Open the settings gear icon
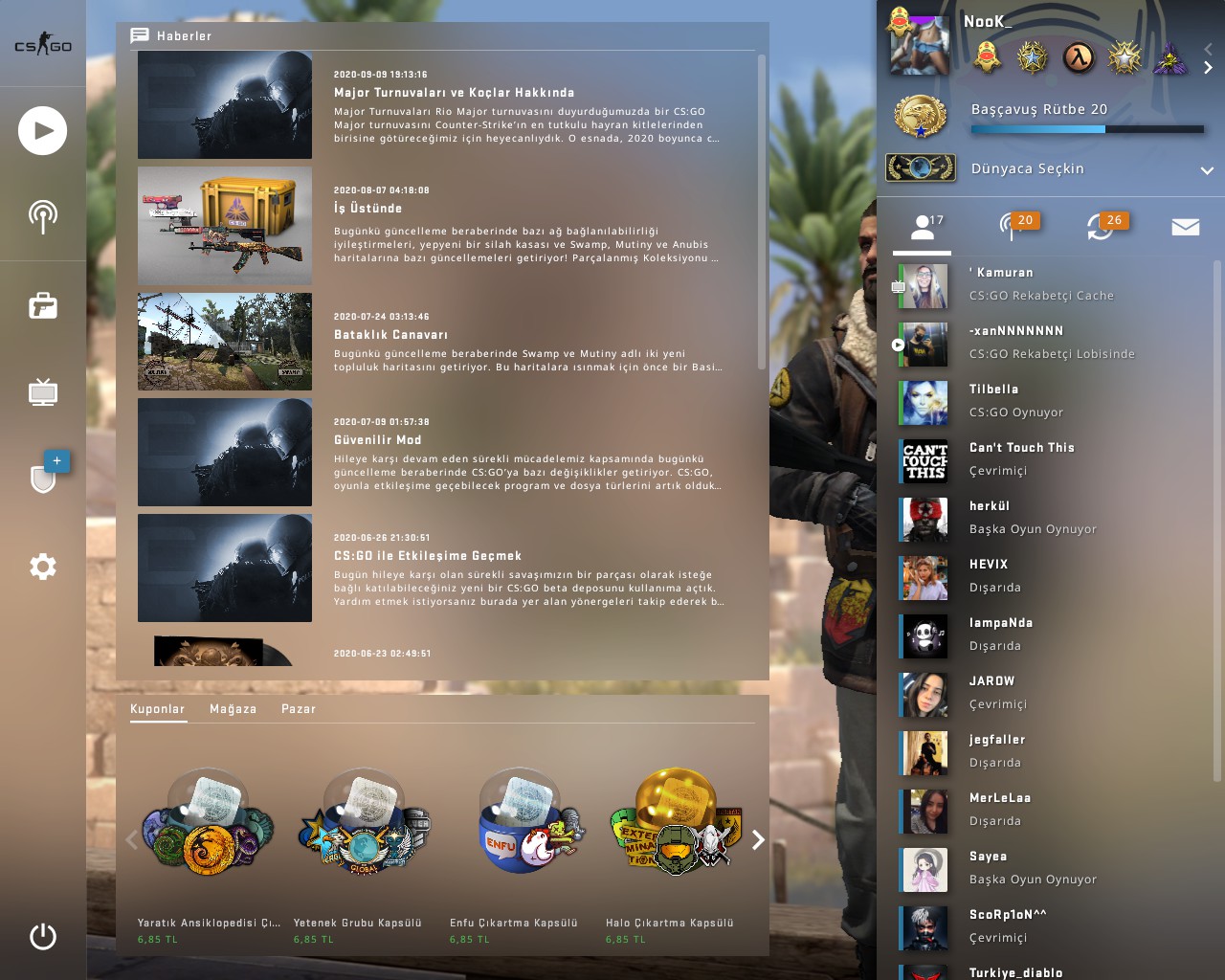Viewport: 1225px width, 980px height. point(43,567)
